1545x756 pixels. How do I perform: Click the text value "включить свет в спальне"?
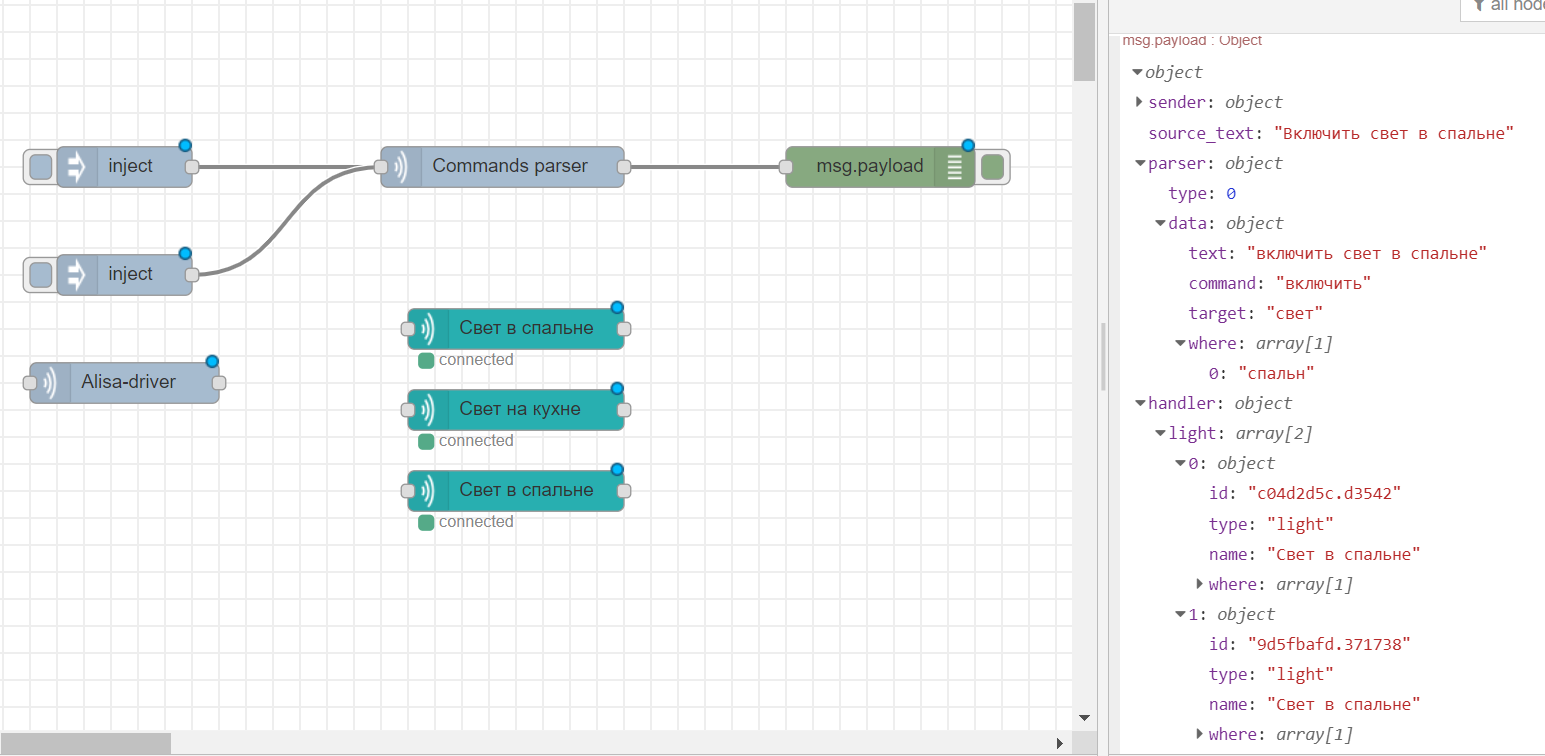pos(1367,253)
